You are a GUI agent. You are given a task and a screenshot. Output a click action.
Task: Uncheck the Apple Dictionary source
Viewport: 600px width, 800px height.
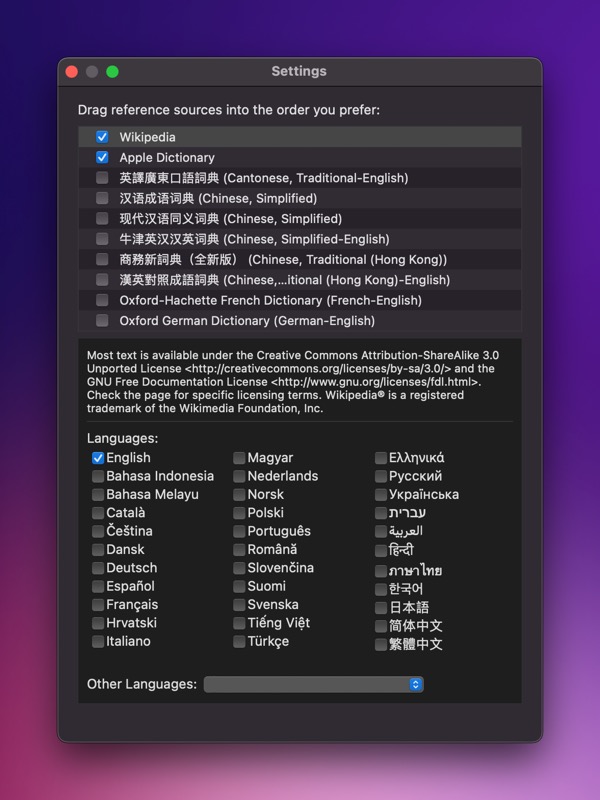point(102,157)
